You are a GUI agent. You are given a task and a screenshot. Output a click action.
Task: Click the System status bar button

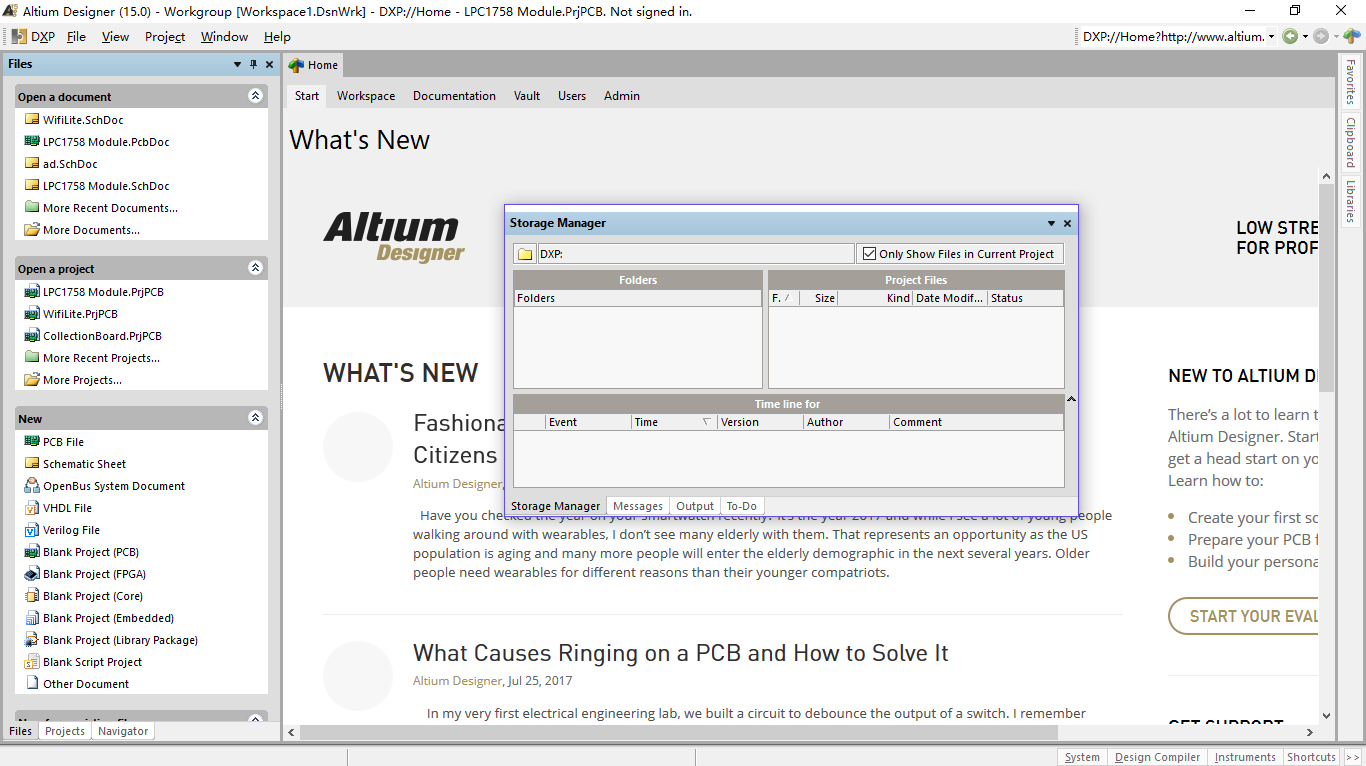(1082, 757)
